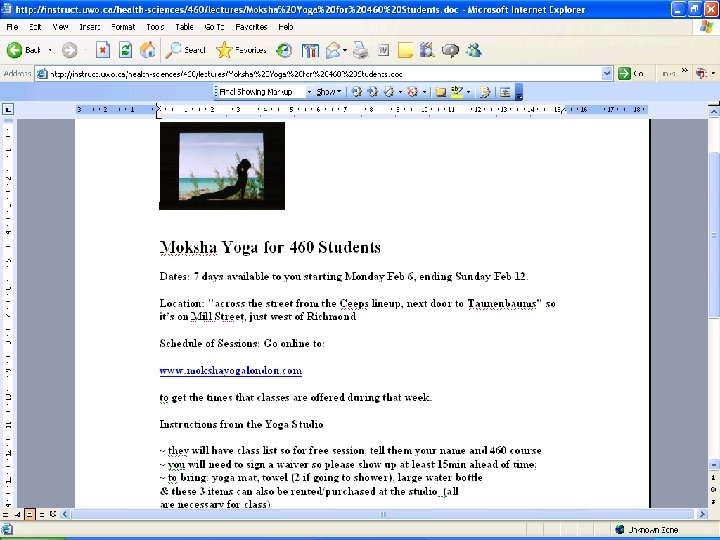
Task: Open the Search pane
Action: coord(186,50)
